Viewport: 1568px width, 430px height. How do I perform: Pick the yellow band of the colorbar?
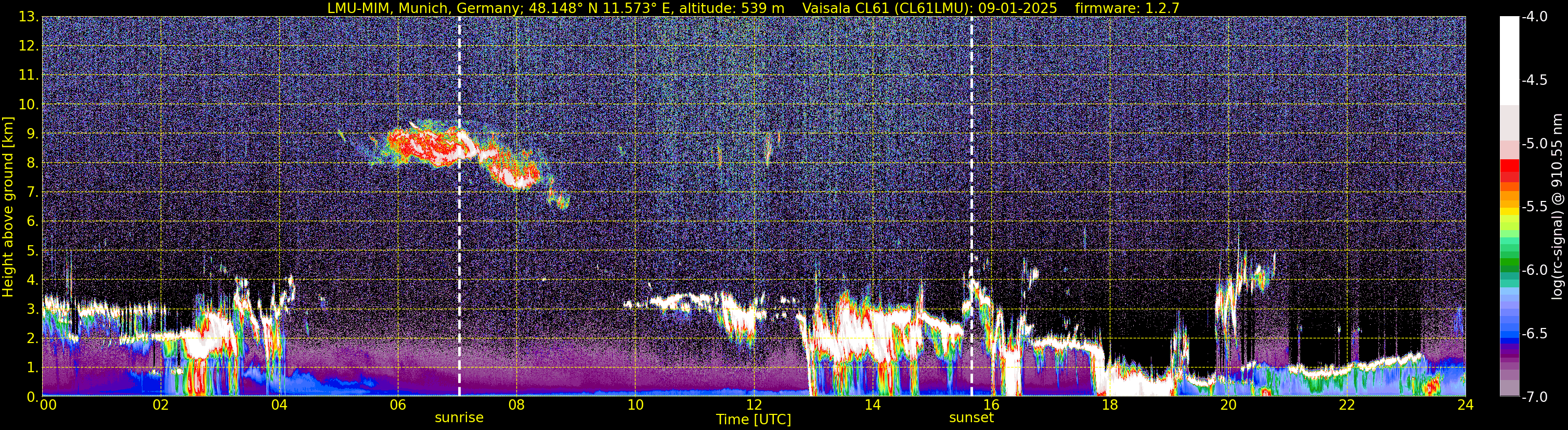pyautogui.click(x=1509, y=211)
